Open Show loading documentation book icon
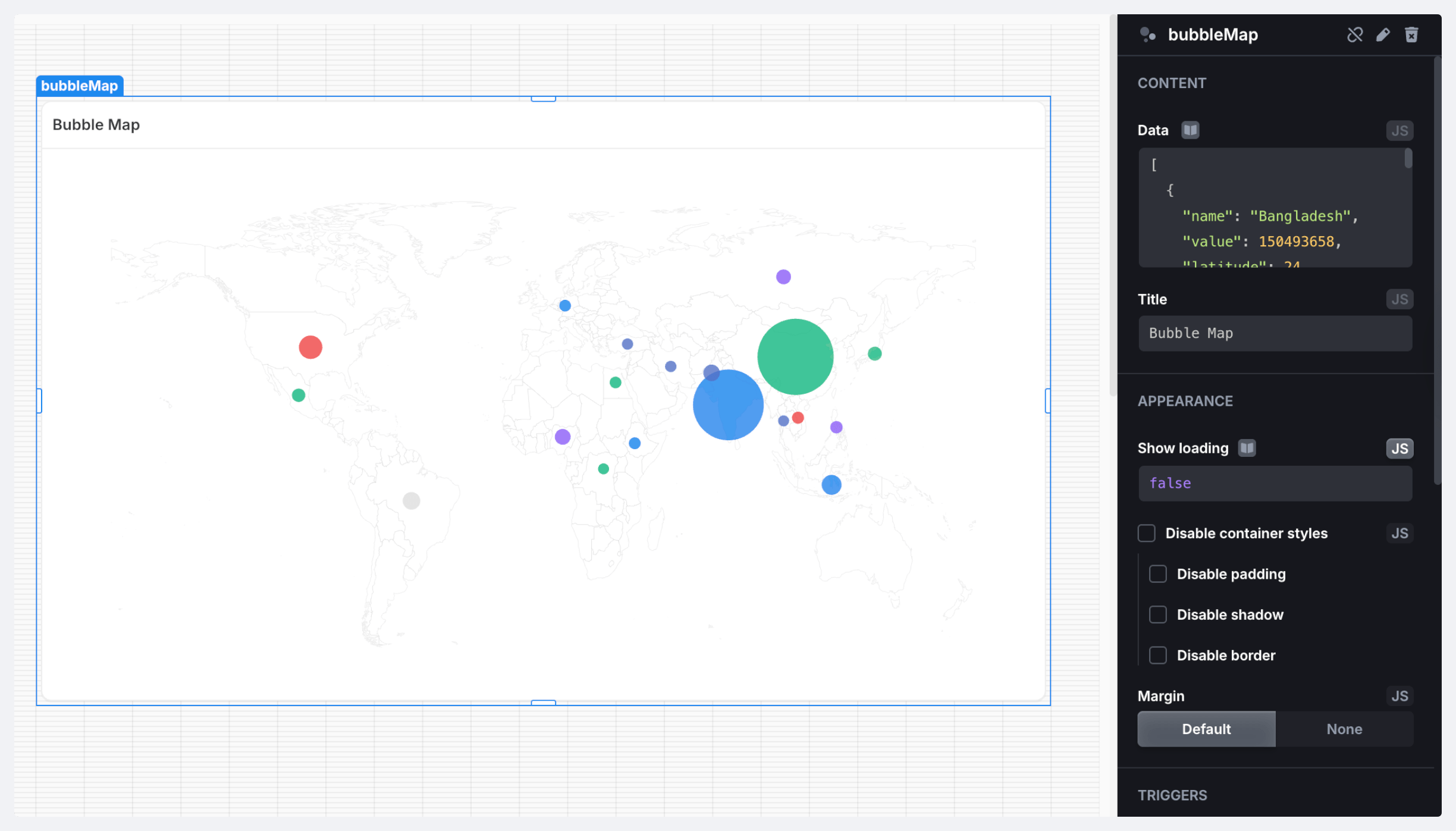Screen dimensions: 1456x831 [1247, 448]
